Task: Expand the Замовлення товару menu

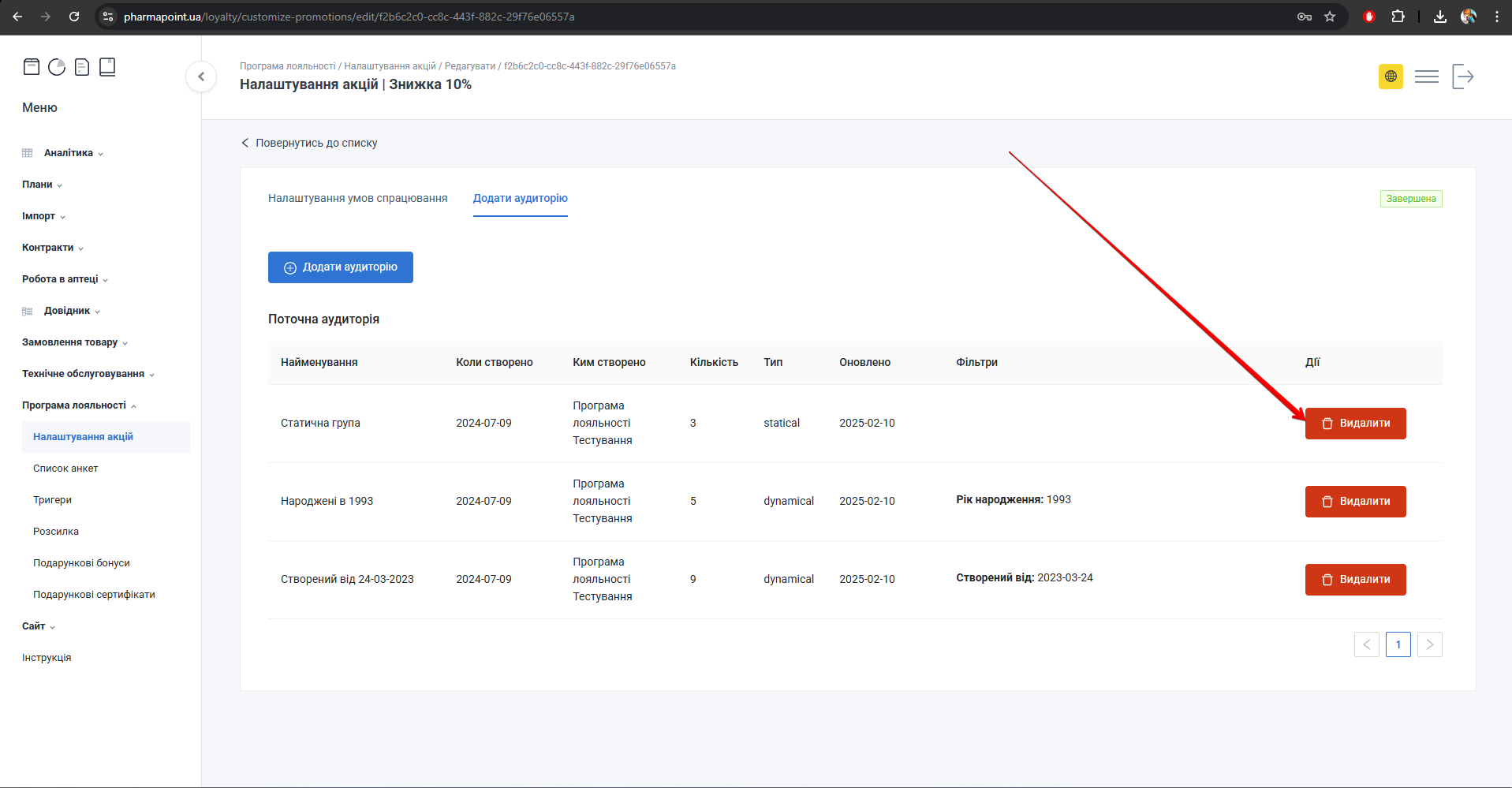Action: point(75,342)
